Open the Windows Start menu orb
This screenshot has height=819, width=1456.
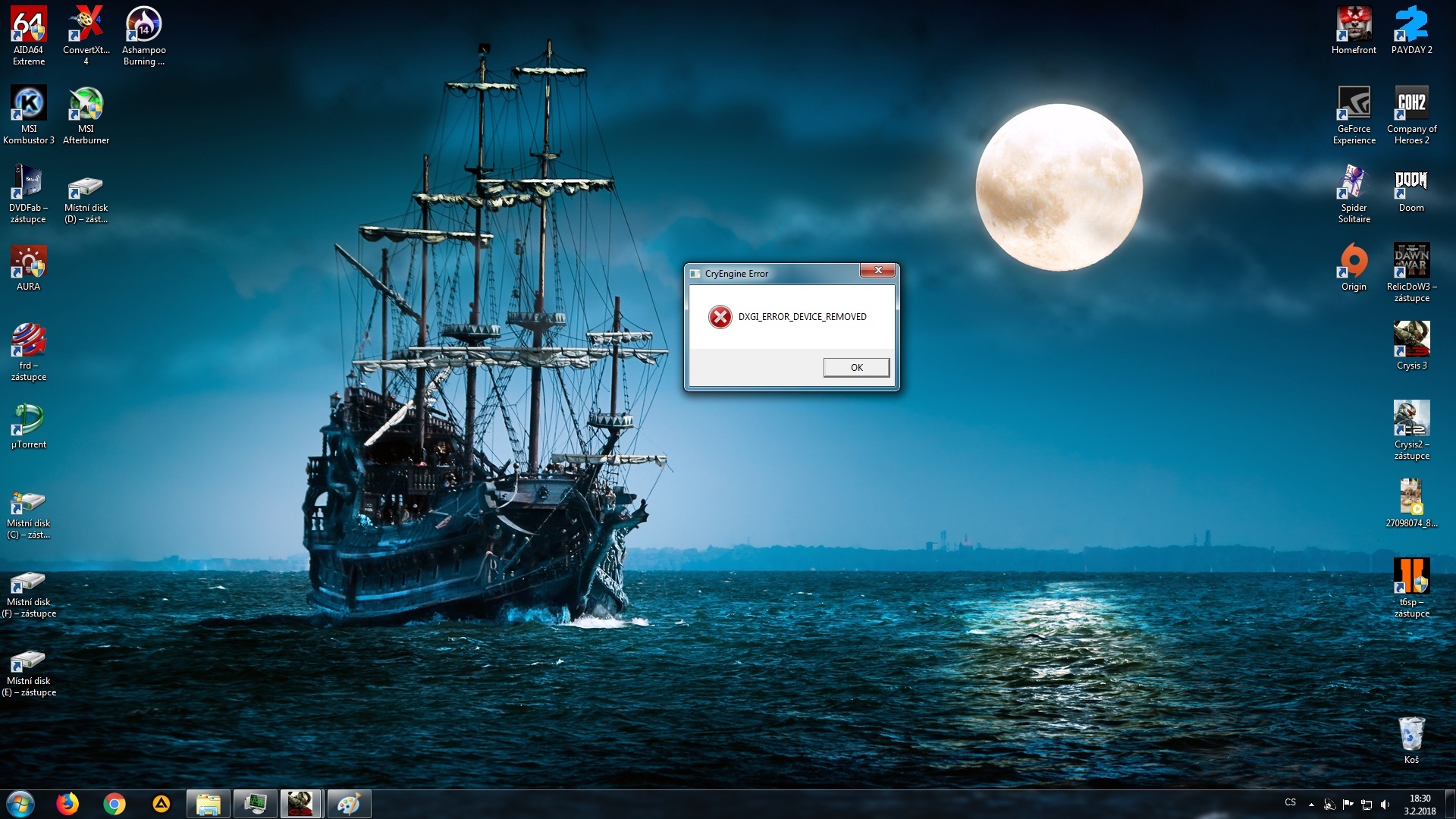click(20, 804)
